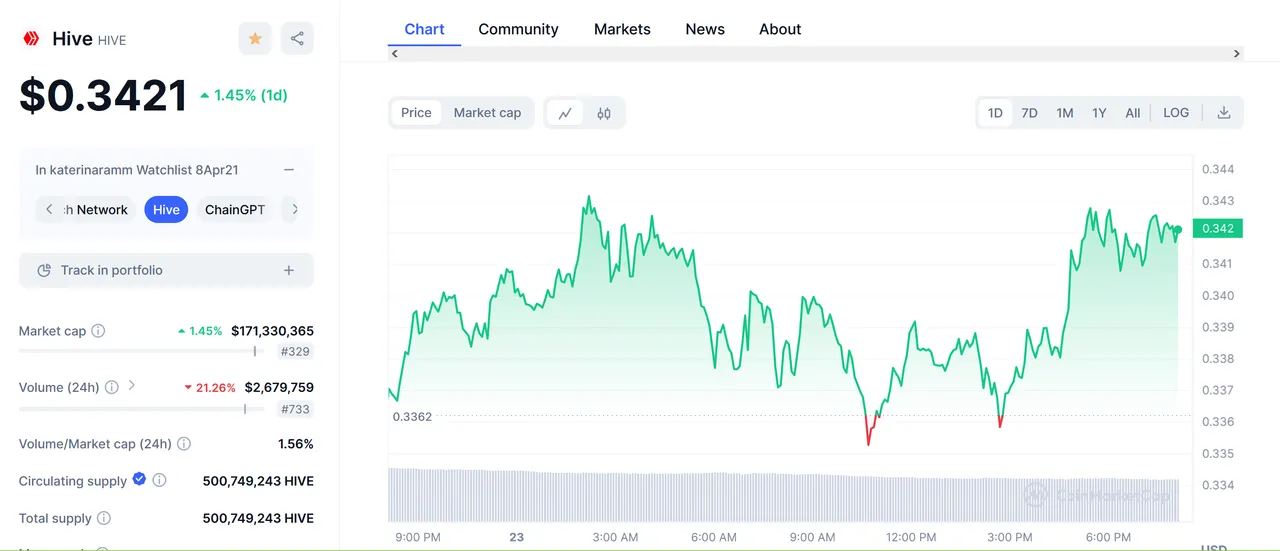
Task: Click the 1.56% volume ratio value
Action: pyautogui.click(x=296, y=443)
